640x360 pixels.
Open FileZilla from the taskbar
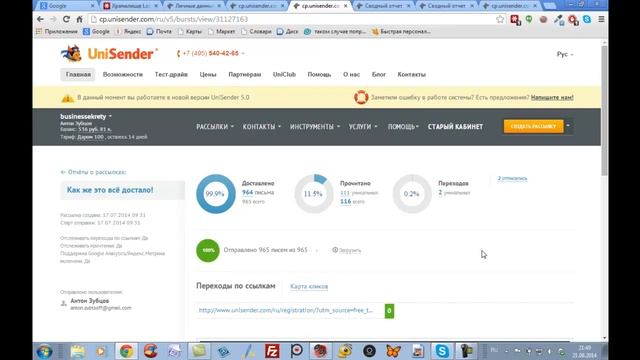pyautogui.click(x=272, y=351)
